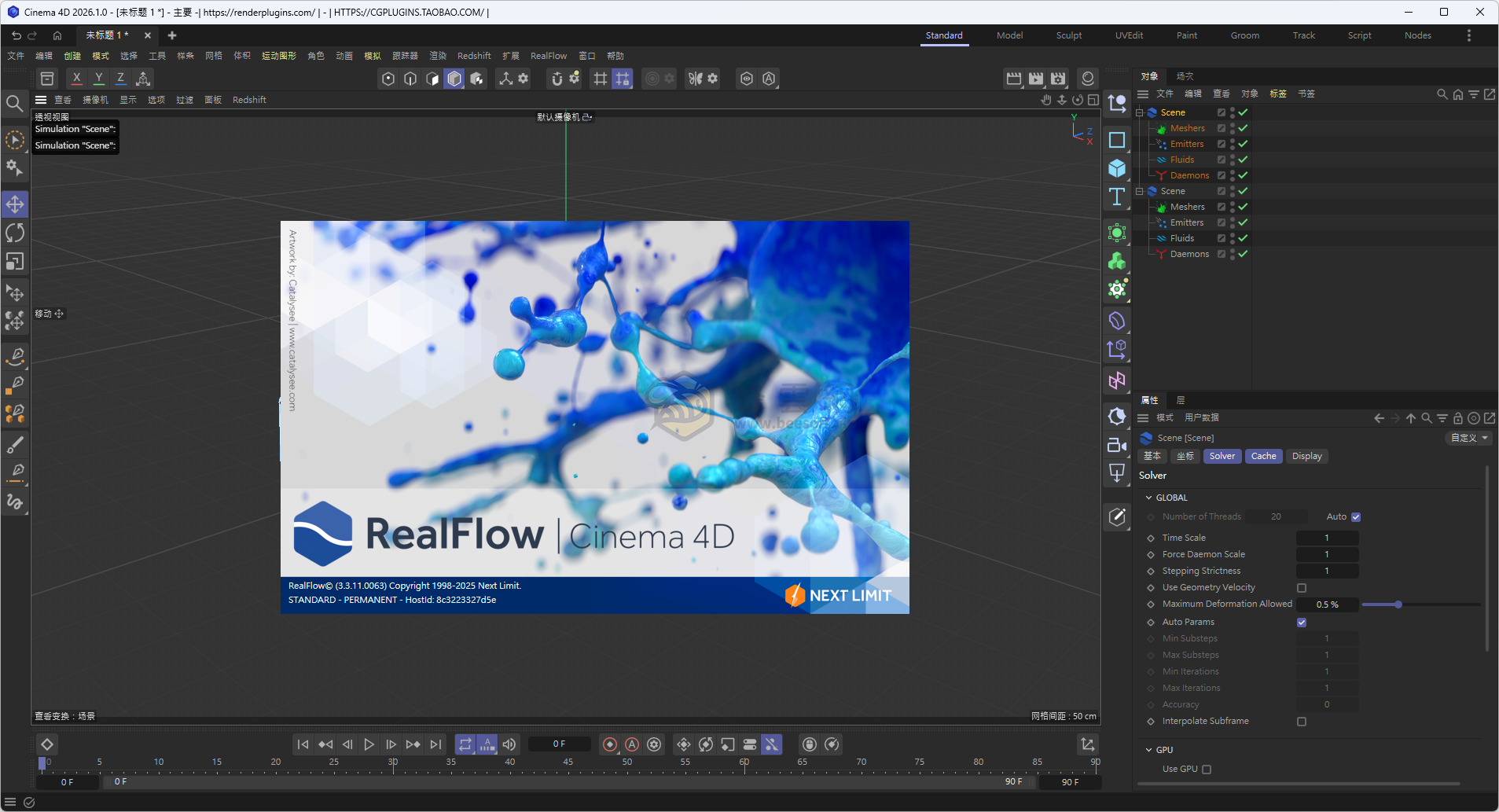Open the Redshift main menu
This screenshot has width=1499, height=812.
click(474, 56)
